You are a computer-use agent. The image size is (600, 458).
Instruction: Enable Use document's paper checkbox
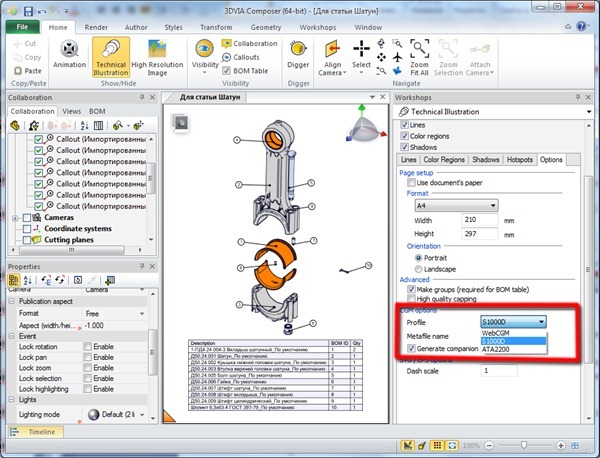click(x=411, y=183)
